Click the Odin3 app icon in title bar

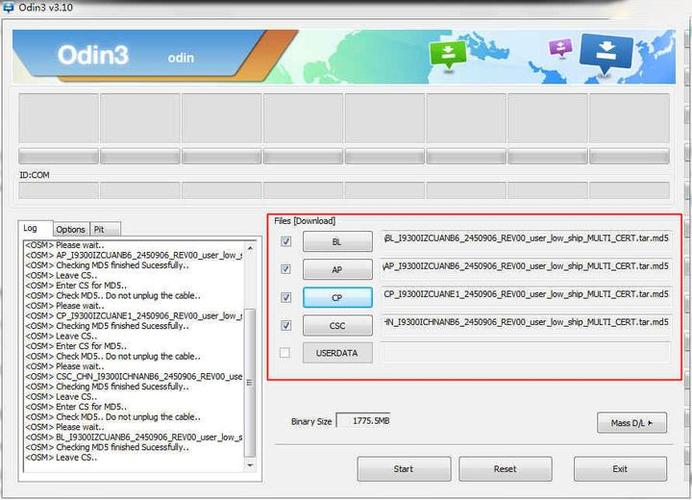click(8, 9)
